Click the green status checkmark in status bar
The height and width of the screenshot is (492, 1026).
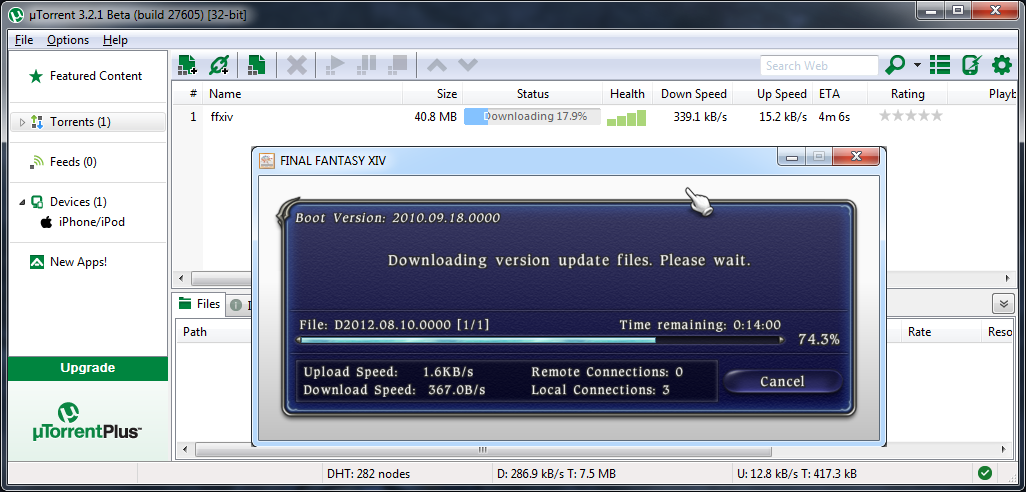tap(985, 473)
